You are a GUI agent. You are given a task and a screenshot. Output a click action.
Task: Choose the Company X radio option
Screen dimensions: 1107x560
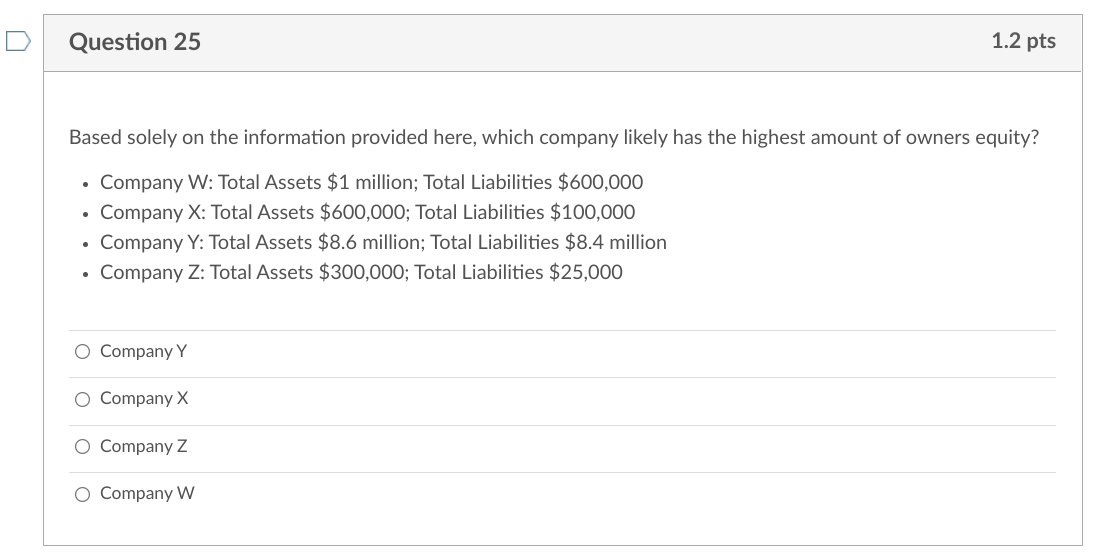tap(83, 399)
